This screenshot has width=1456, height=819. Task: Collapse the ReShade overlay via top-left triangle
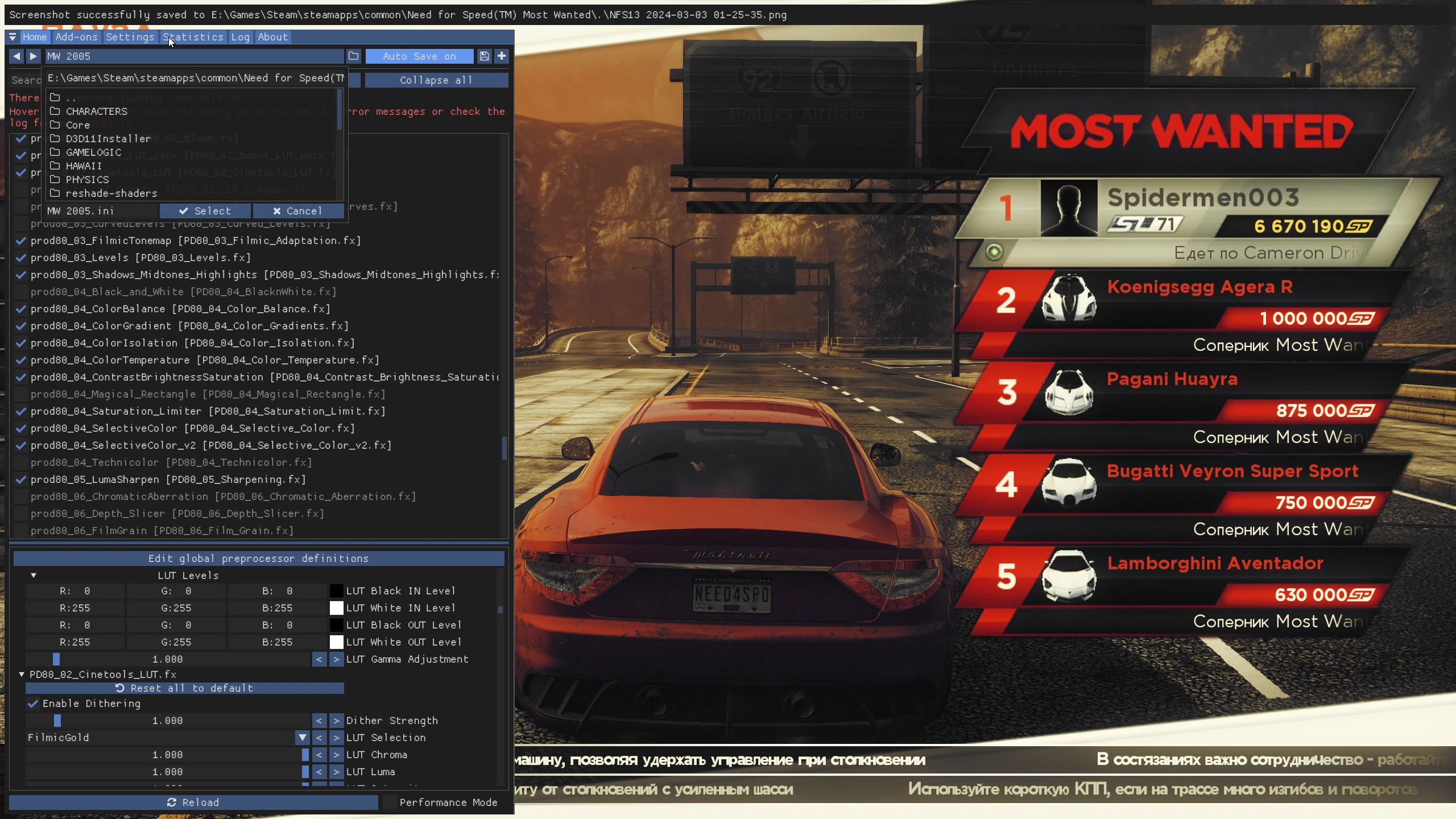(x=12, y=37)
